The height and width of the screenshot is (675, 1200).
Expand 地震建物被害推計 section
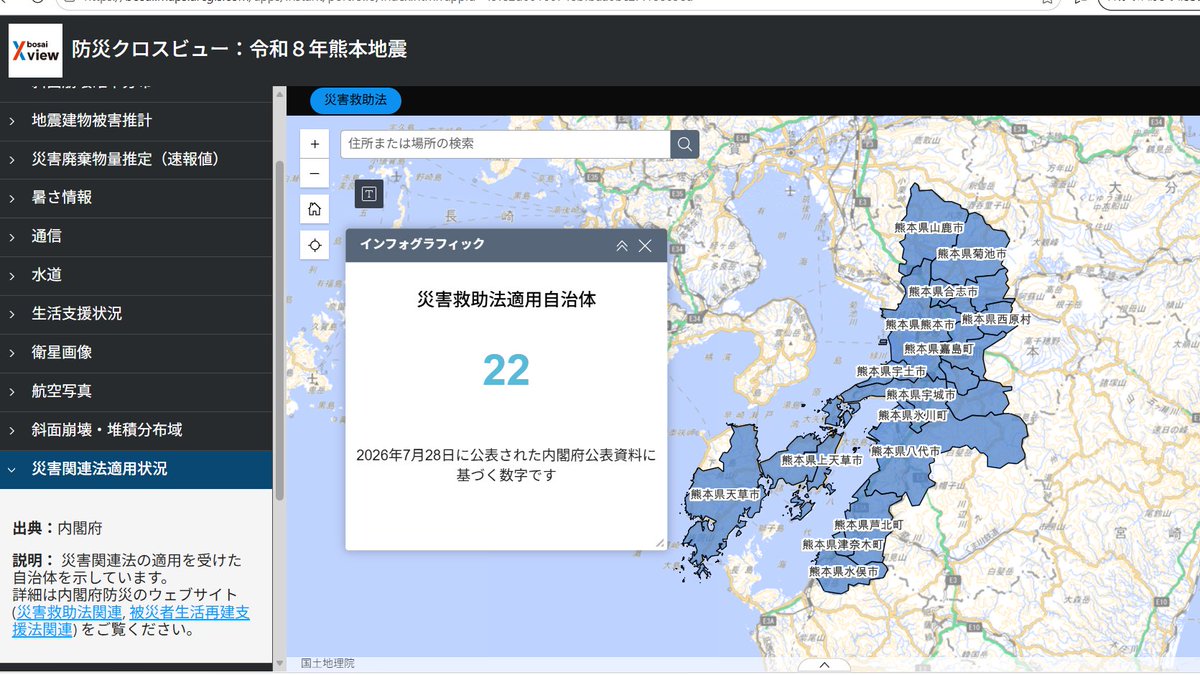point(136,120)
